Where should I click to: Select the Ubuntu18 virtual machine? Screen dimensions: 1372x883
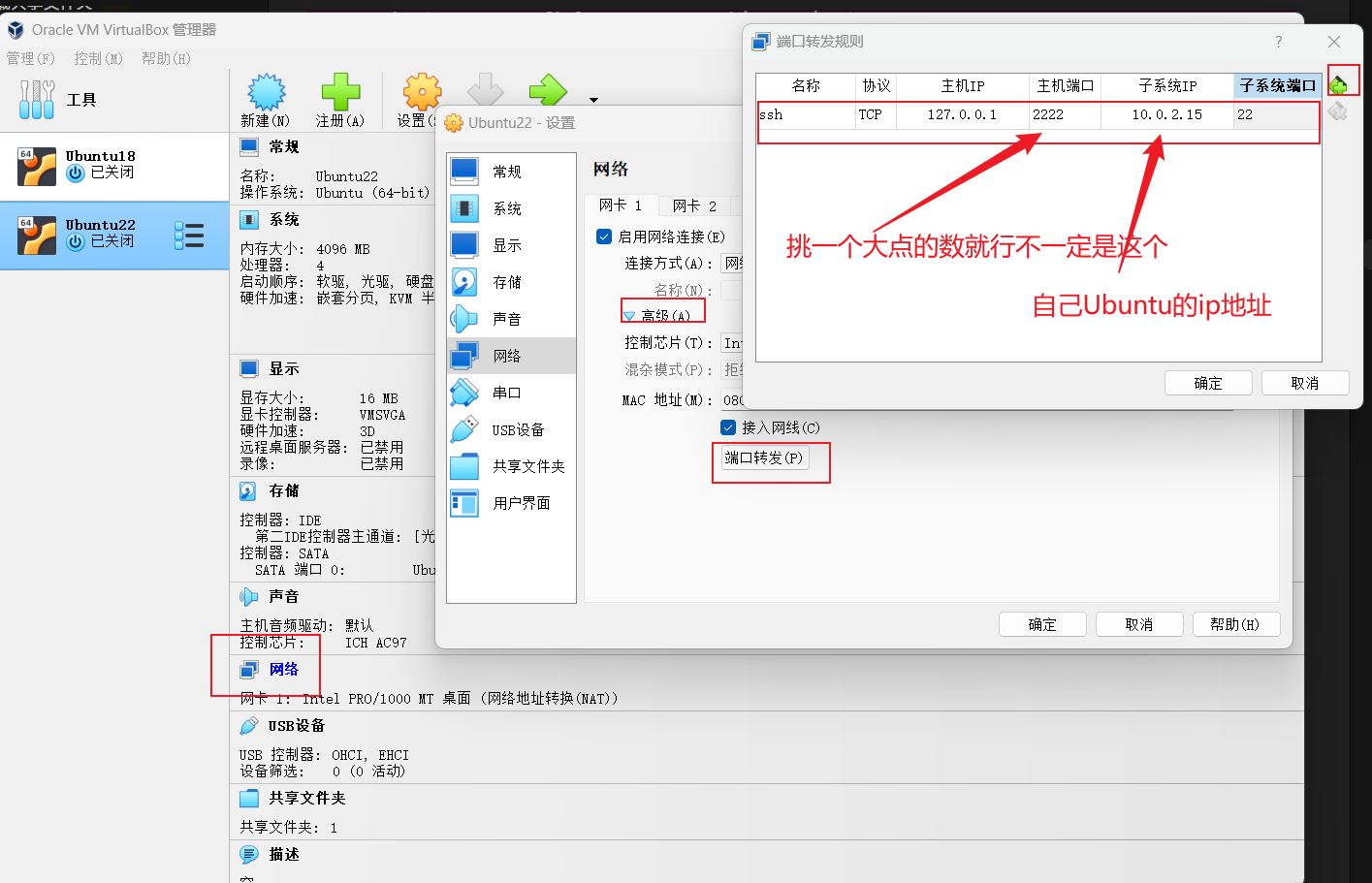(x=114, y=165)
